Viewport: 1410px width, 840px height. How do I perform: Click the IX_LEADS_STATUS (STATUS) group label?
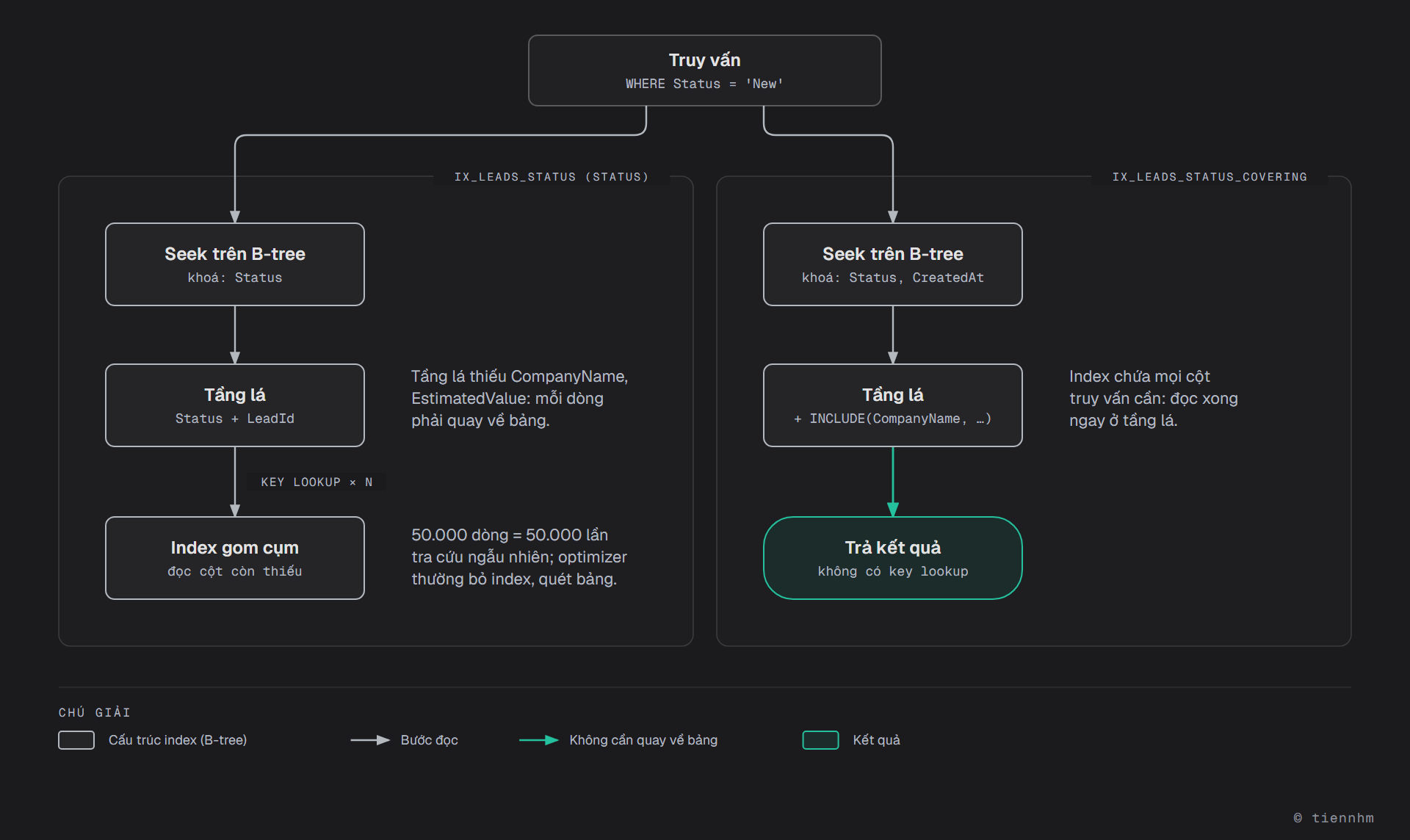[x=552, y=177]
